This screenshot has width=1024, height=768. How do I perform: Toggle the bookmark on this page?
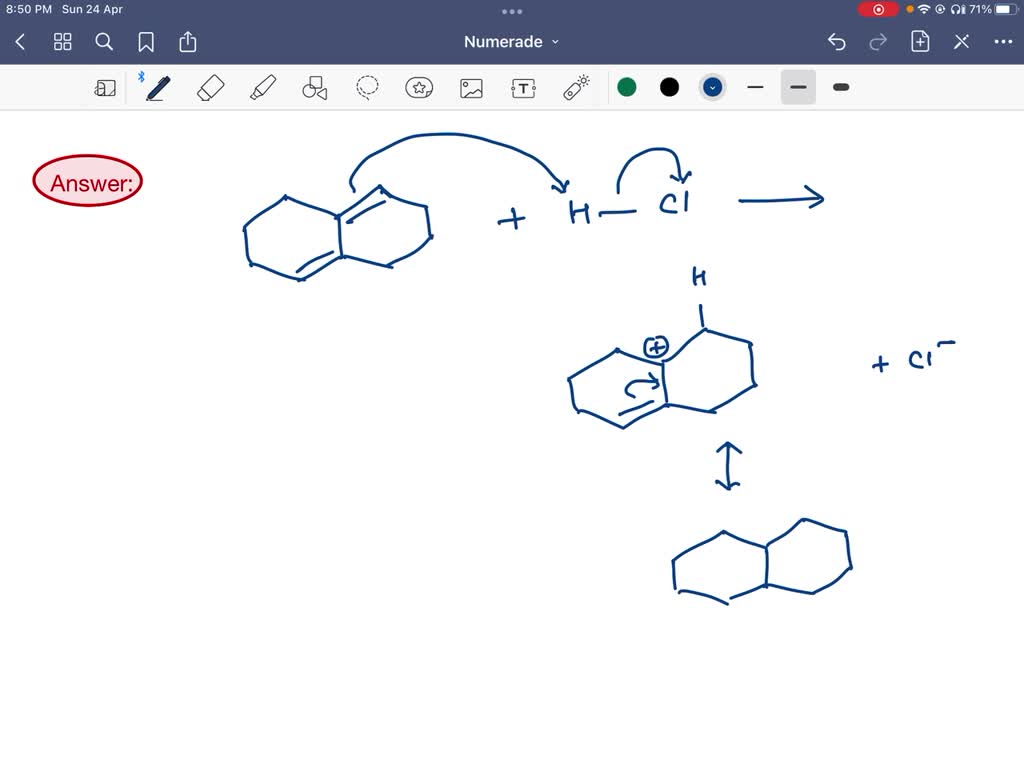pos(146,42)
